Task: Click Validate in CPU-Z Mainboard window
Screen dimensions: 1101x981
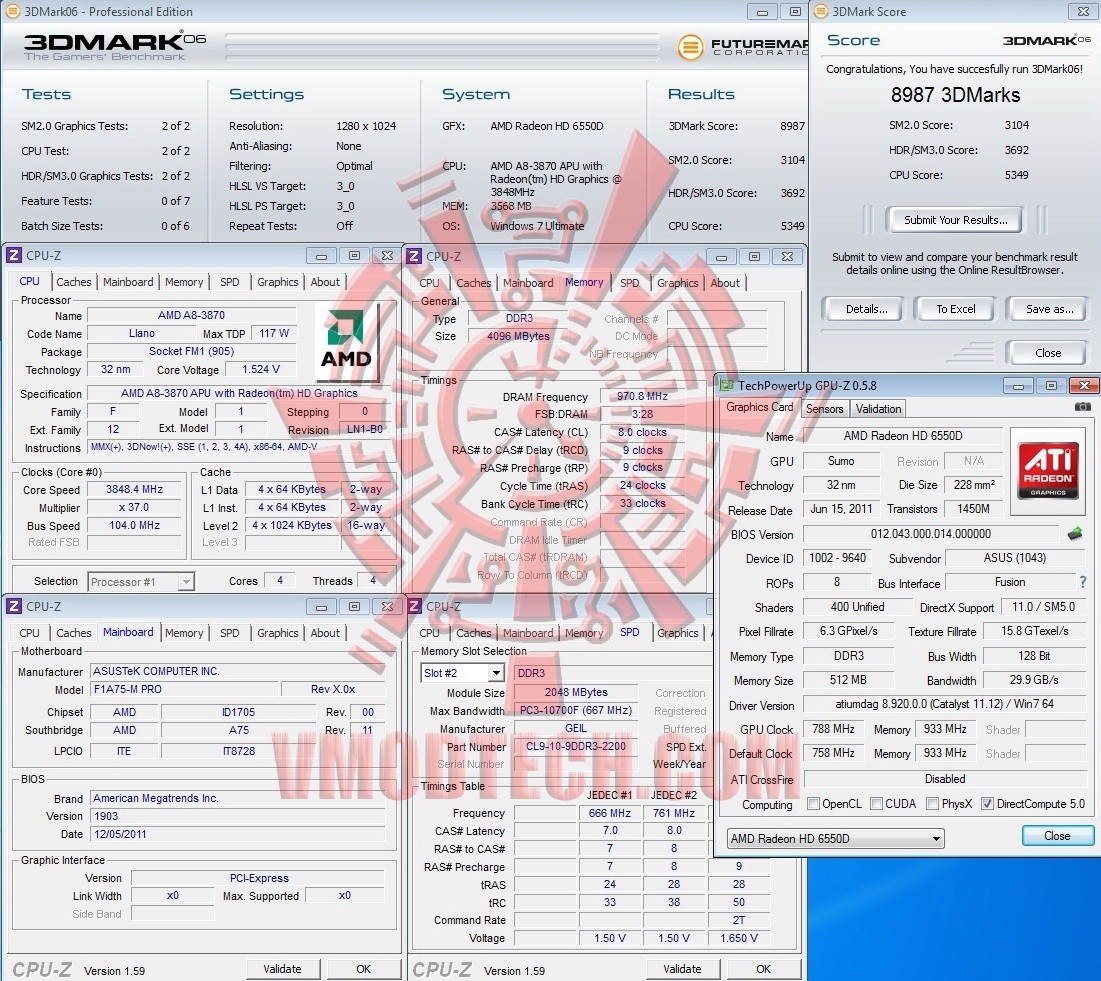Action: [x=282, y=969]
